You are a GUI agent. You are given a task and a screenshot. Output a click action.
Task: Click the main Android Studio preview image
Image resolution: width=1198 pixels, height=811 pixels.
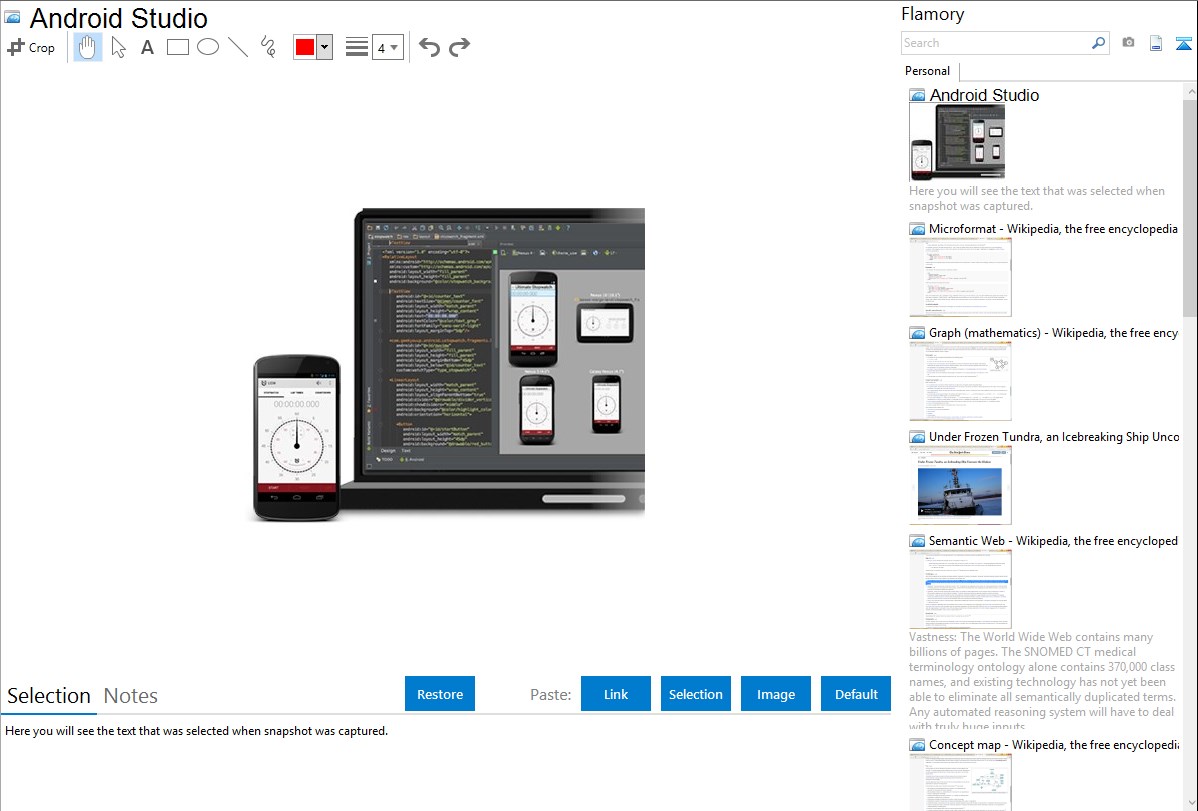[x=448, y=365]
